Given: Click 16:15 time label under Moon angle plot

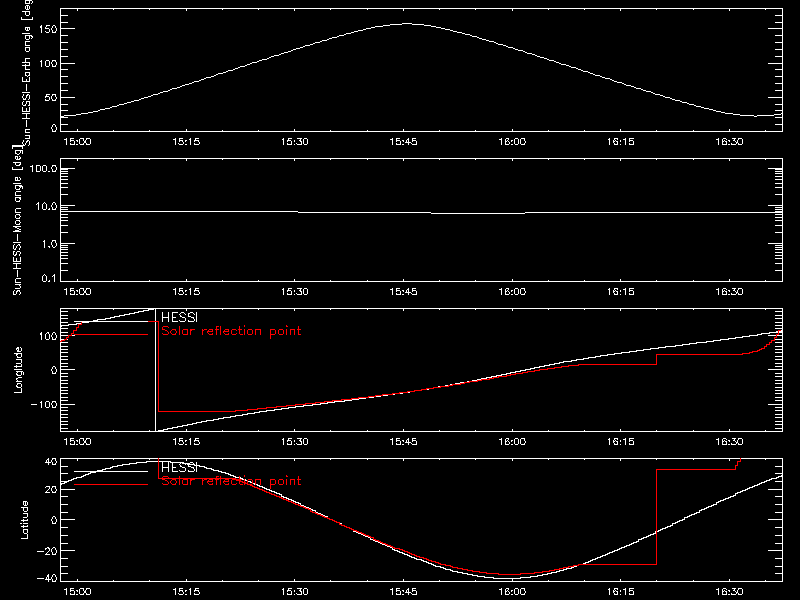Looking at the screenshot, I should tap(621, 292).
